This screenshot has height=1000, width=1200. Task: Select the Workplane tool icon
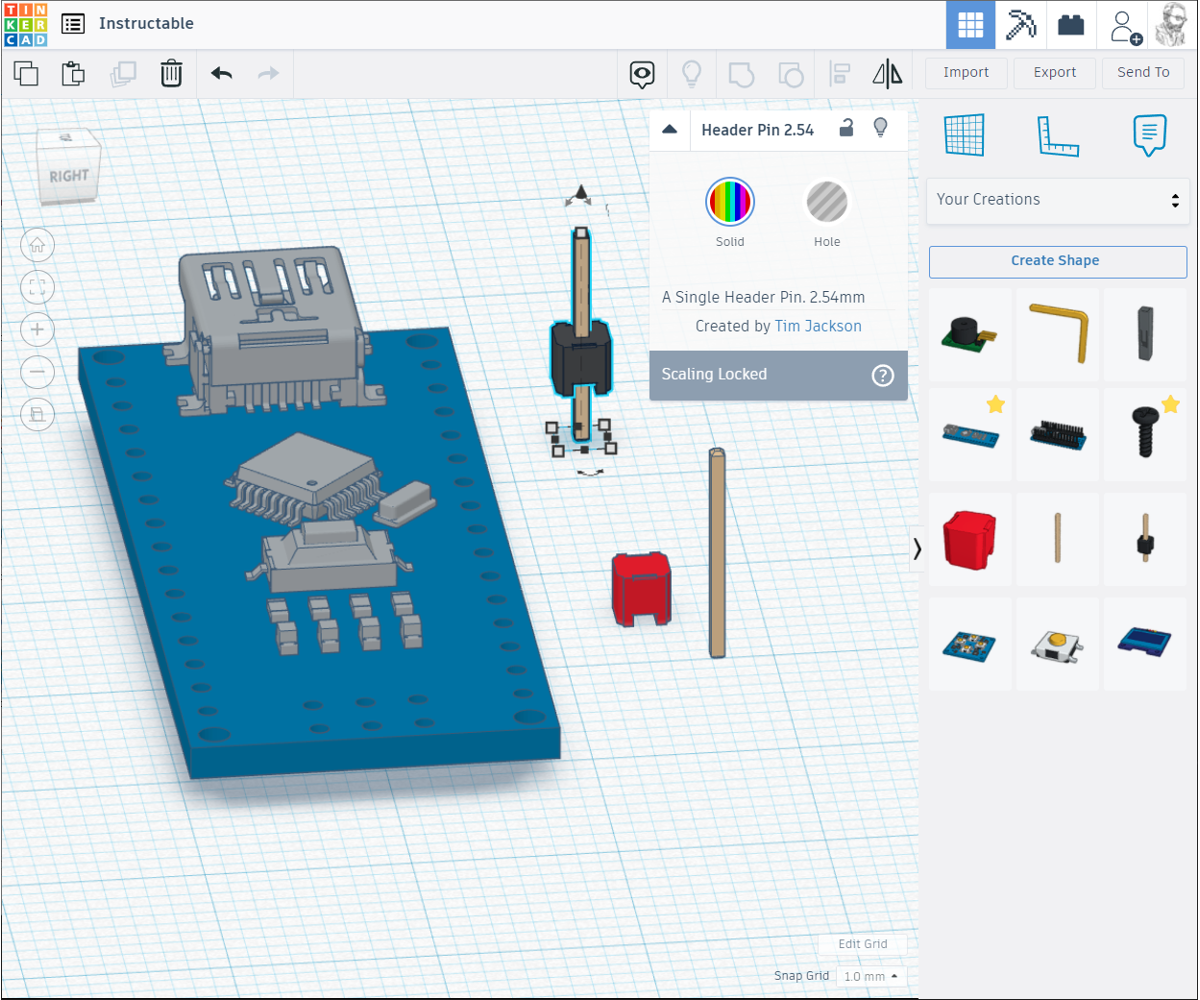[966, 135]
